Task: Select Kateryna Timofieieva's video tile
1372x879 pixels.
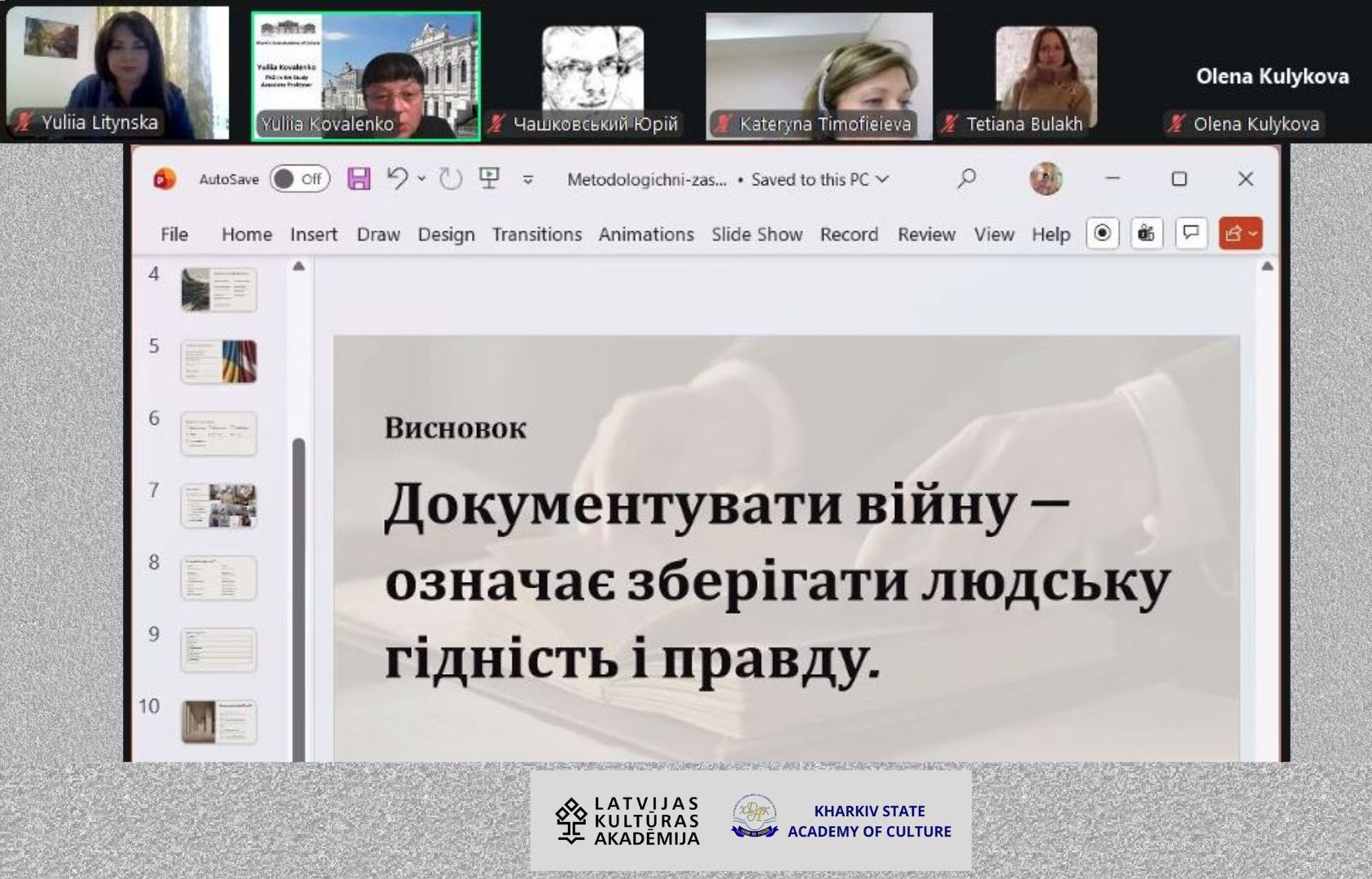Action: coord(819,75)
